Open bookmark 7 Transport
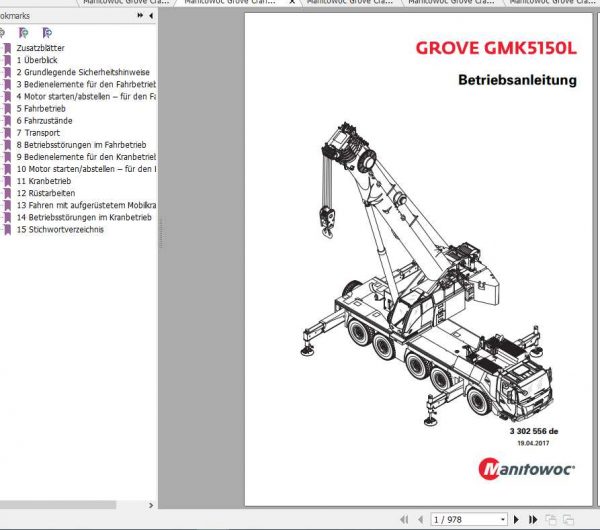600x530 pixels. (x=38, y=133)
